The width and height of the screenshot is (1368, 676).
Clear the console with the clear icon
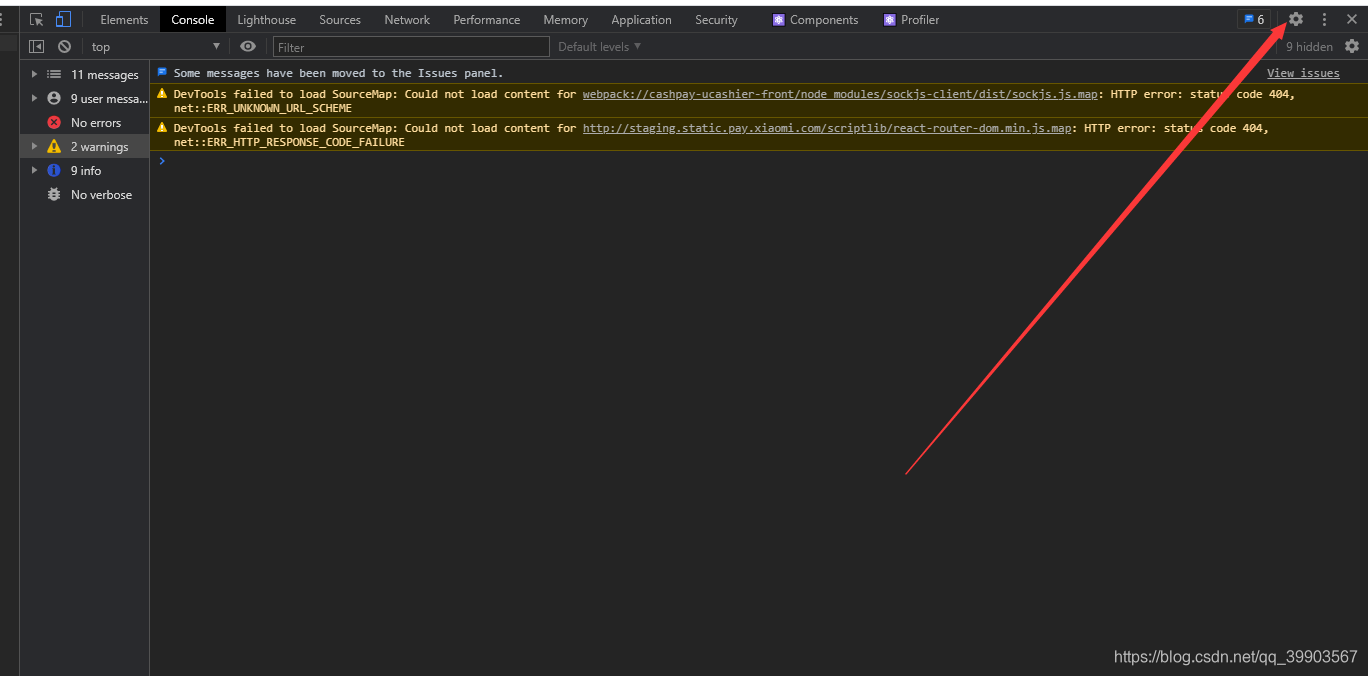coord(64,46)
